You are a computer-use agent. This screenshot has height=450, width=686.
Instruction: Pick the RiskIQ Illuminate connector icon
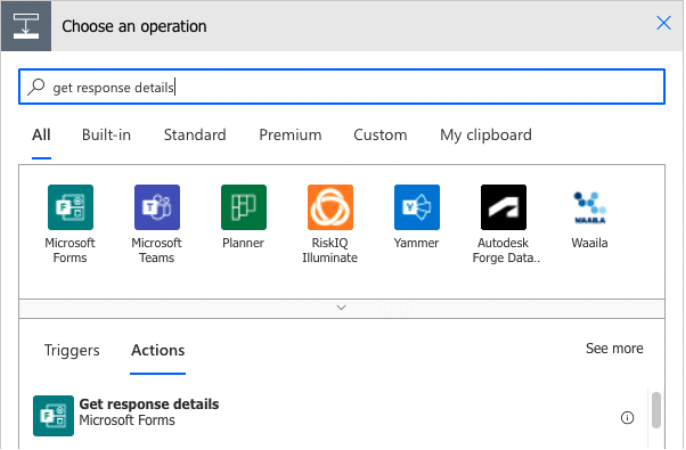click(x=330, y=207)
